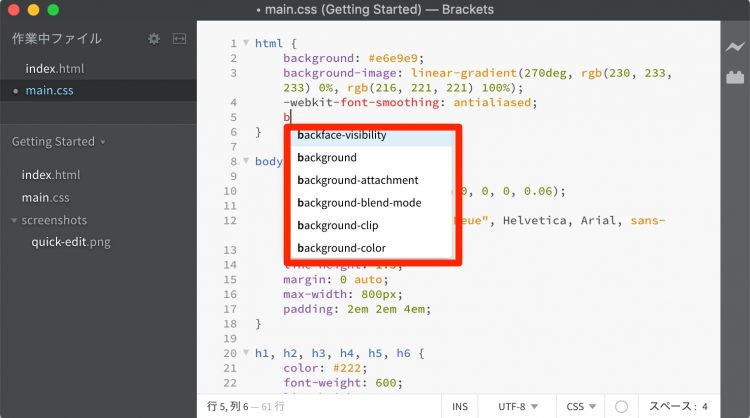
Task: Open index.html in working files
Action: [53, 67]
